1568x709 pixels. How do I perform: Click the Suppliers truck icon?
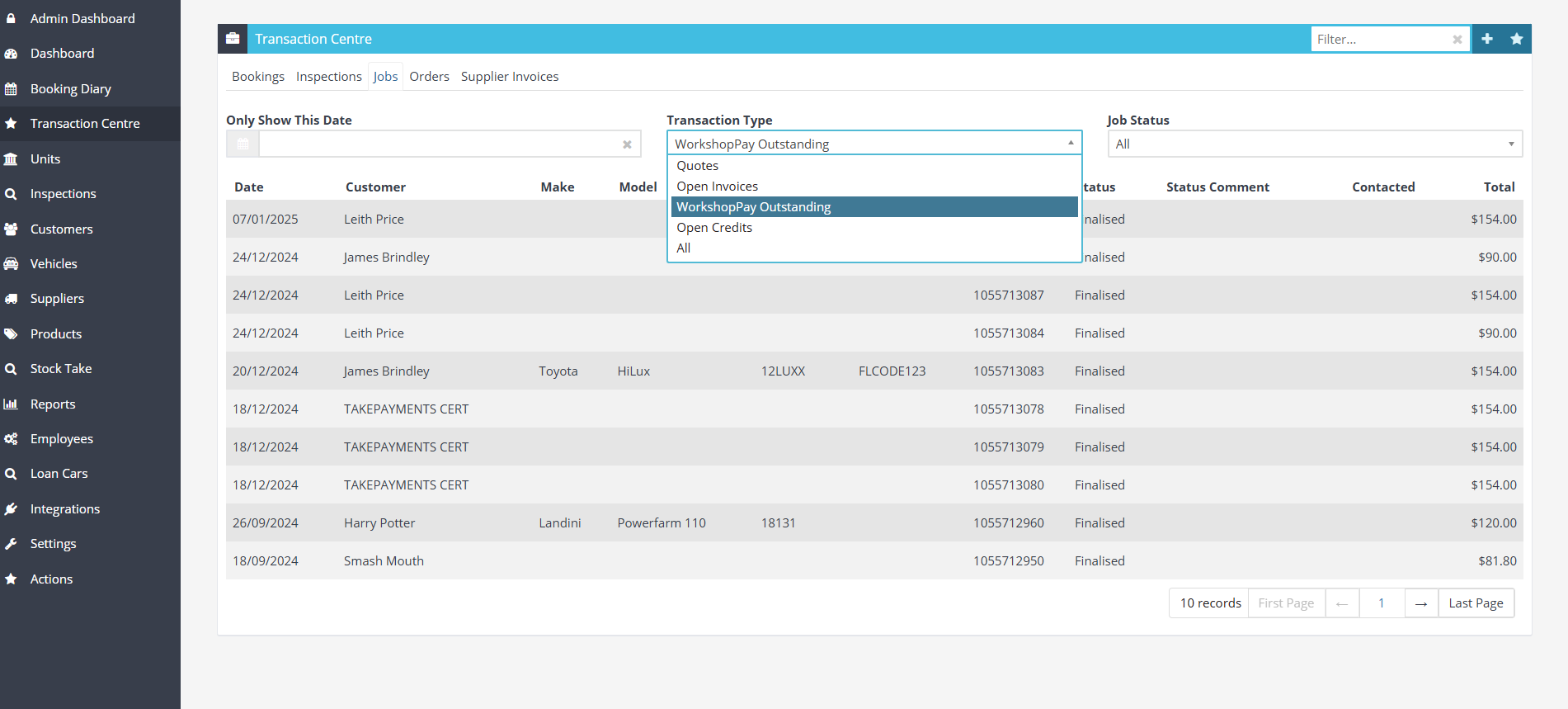point(11,299)
